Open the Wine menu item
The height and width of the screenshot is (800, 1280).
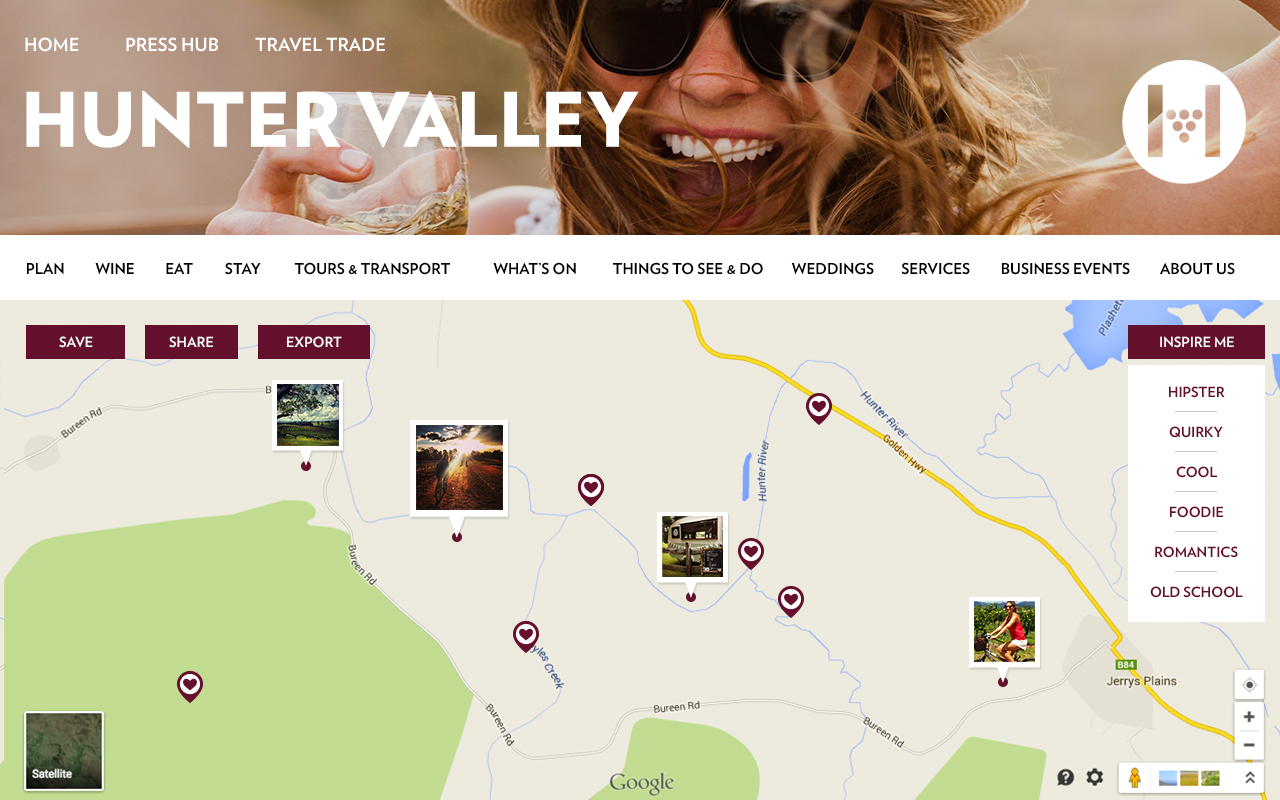(x=115, y=268)
